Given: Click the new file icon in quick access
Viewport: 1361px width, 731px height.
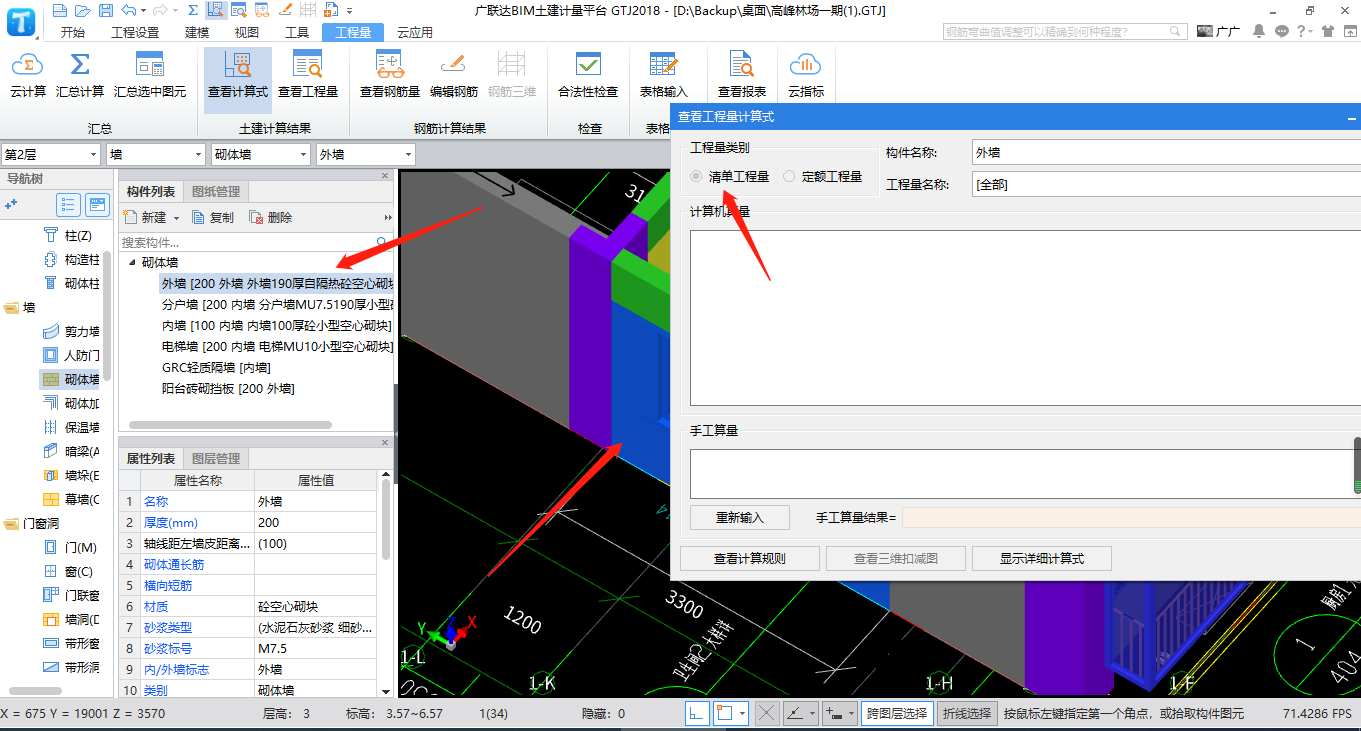Looking at the screenshot, I should (60, 10).
